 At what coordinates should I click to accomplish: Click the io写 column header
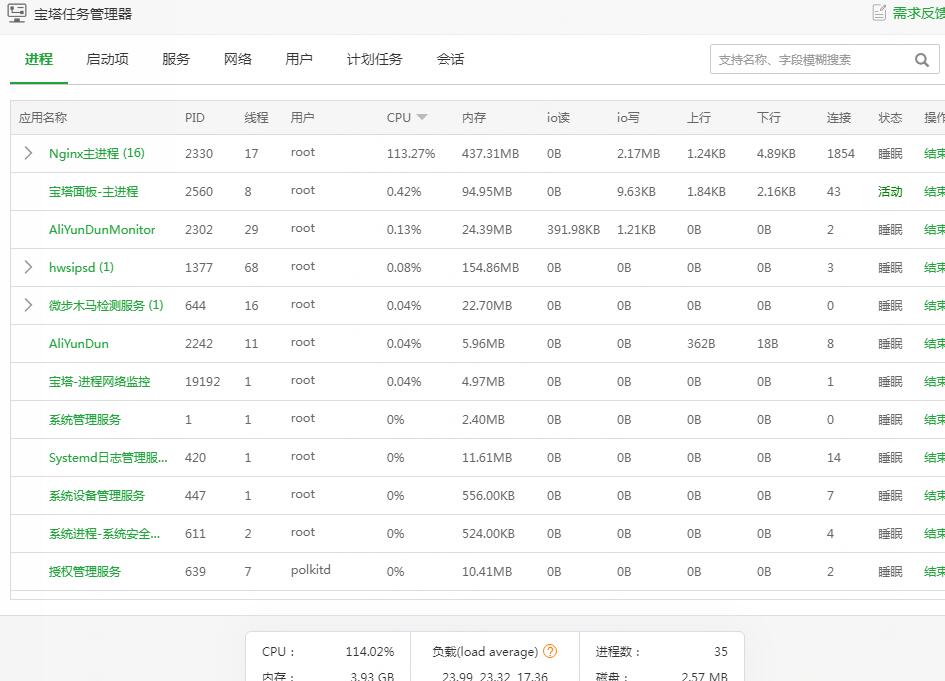tap(628, 118)
